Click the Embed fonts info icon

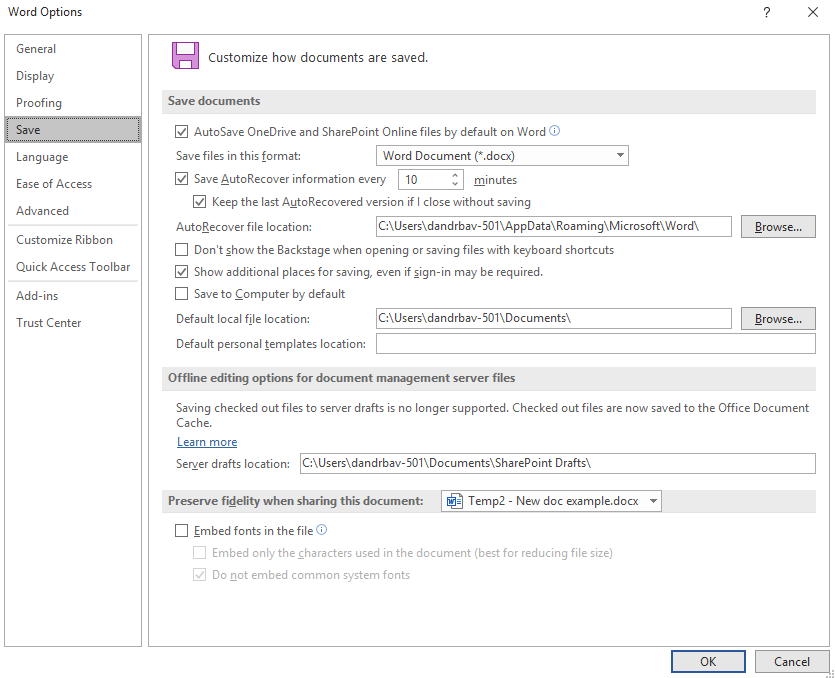[x=322, y=530]
